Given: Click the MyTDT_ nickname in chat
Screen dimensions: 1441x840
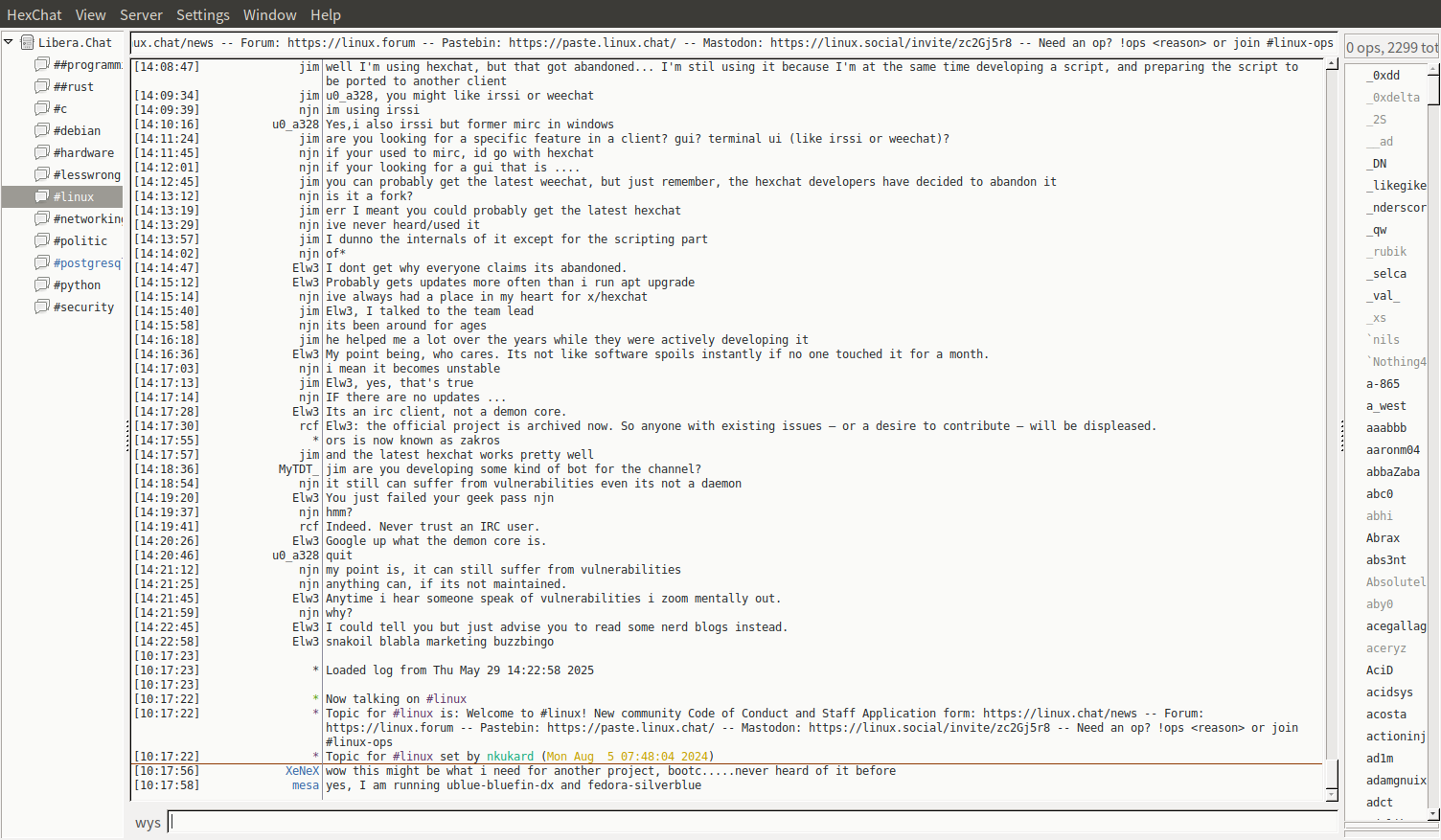Looking at the screenshot, I should point(299,469).
